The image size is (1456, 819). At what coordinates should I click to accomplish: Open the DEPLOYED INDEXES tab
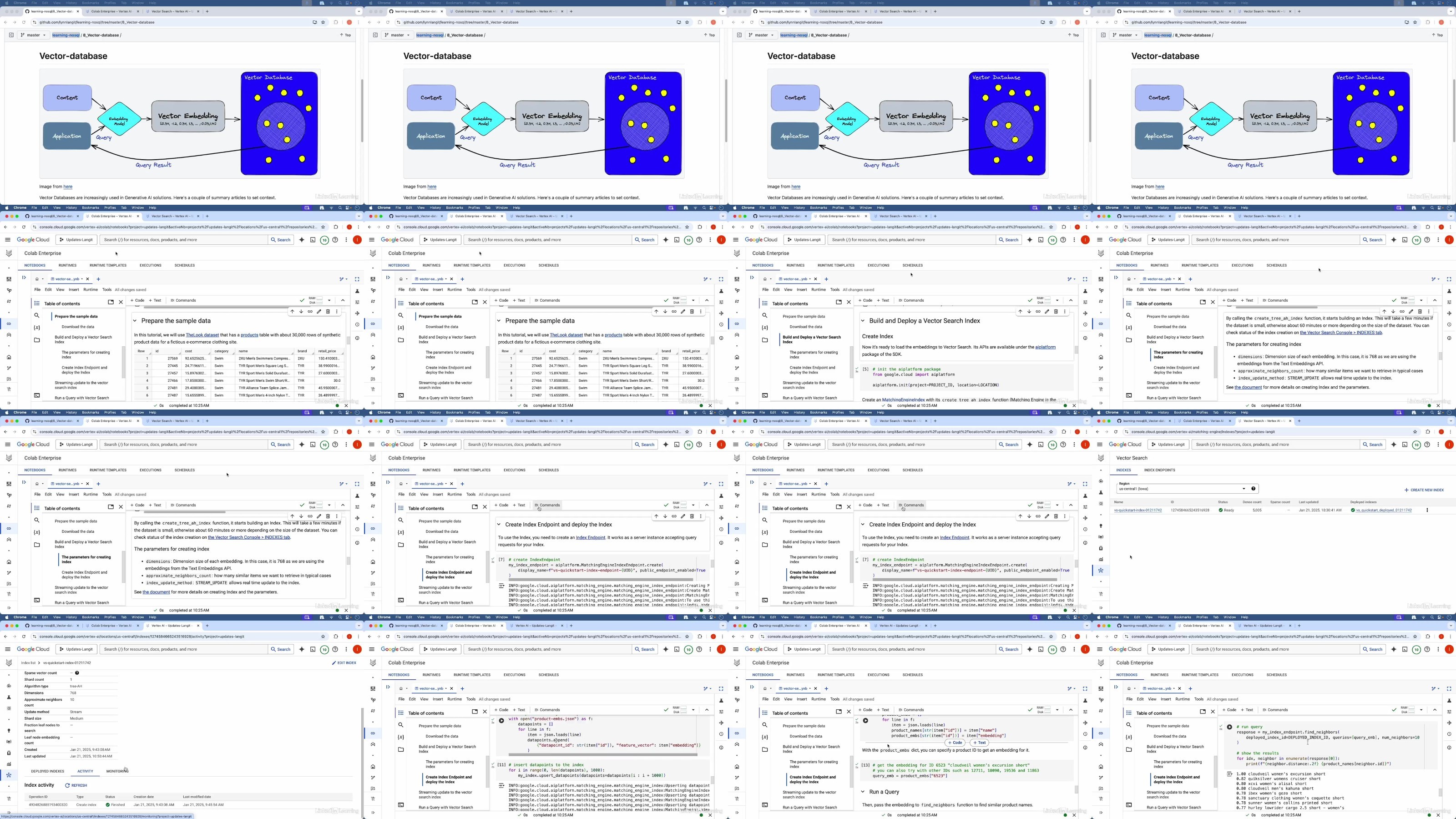click(x=47, y=771)
